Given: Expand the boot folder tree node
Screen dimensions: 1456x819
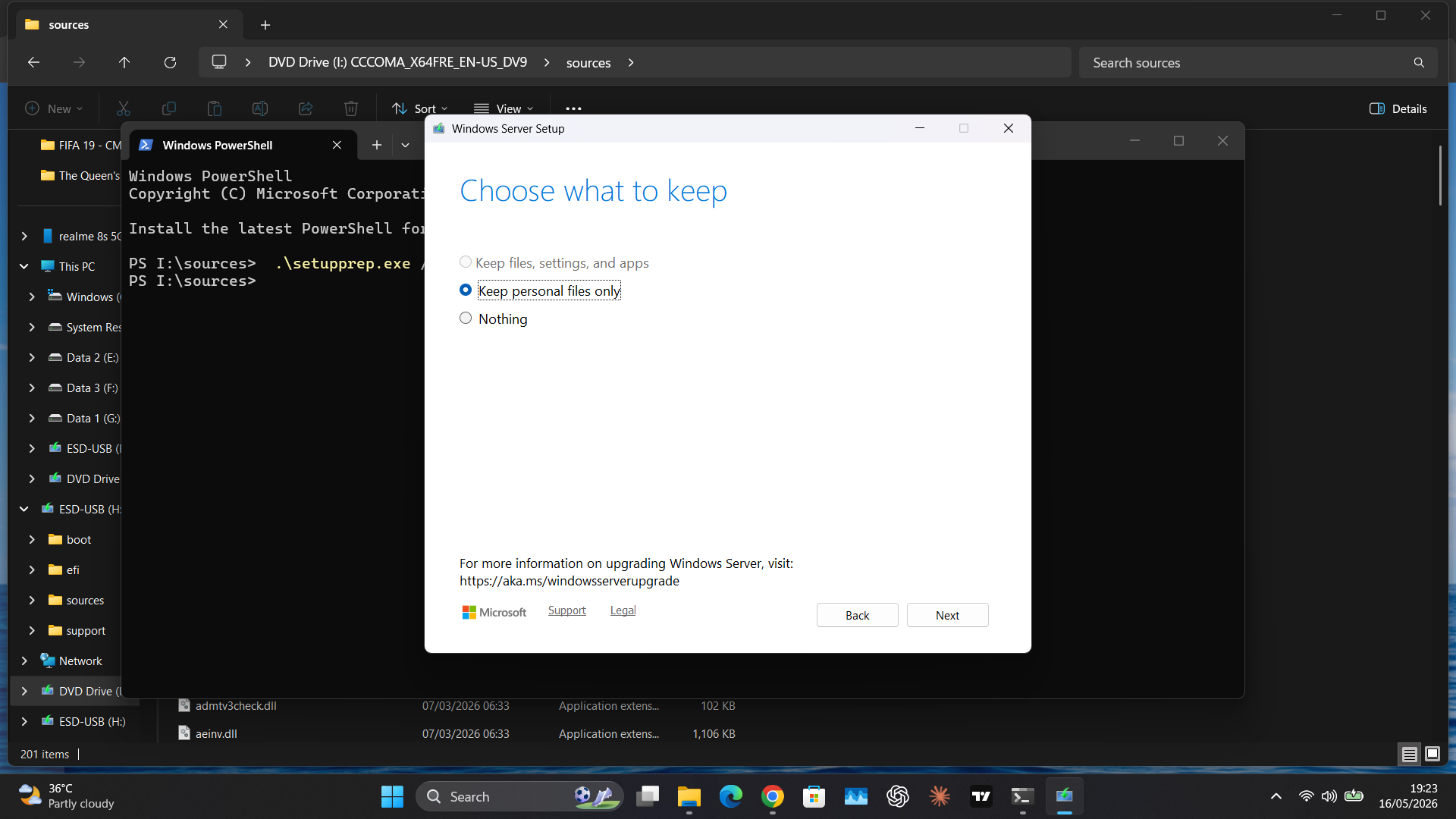Looking at the screenshot, I should (x=32, y=539).
